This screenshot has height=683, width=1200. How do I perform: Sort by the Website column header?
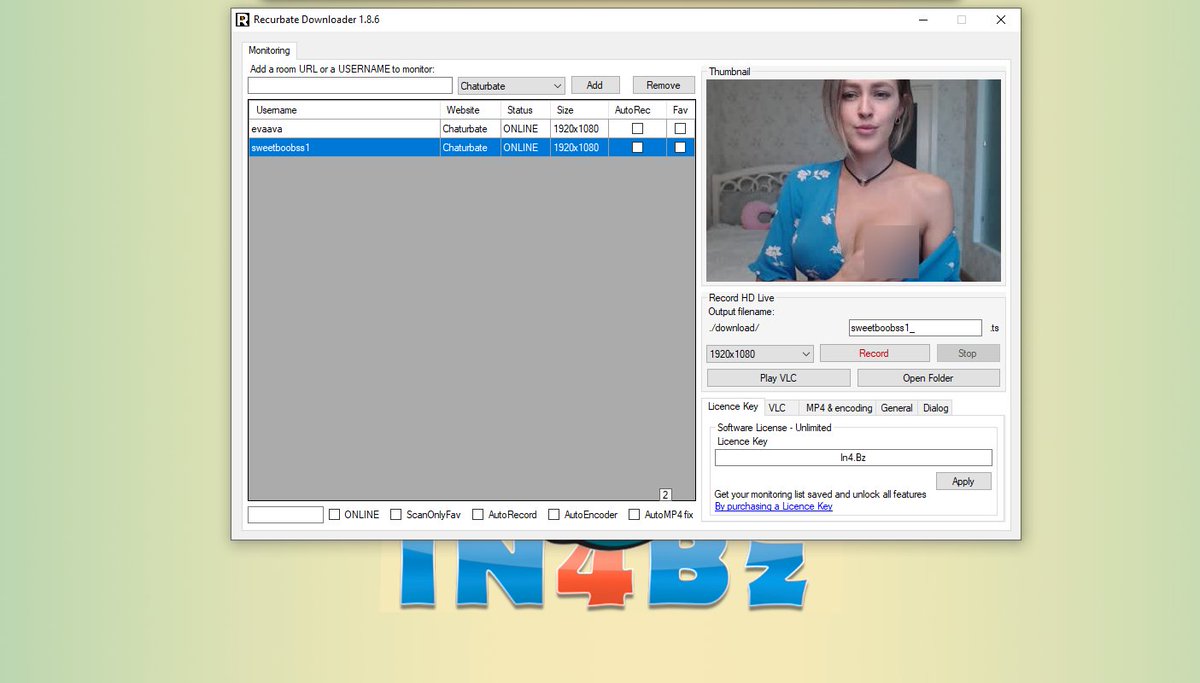(470, 110)
